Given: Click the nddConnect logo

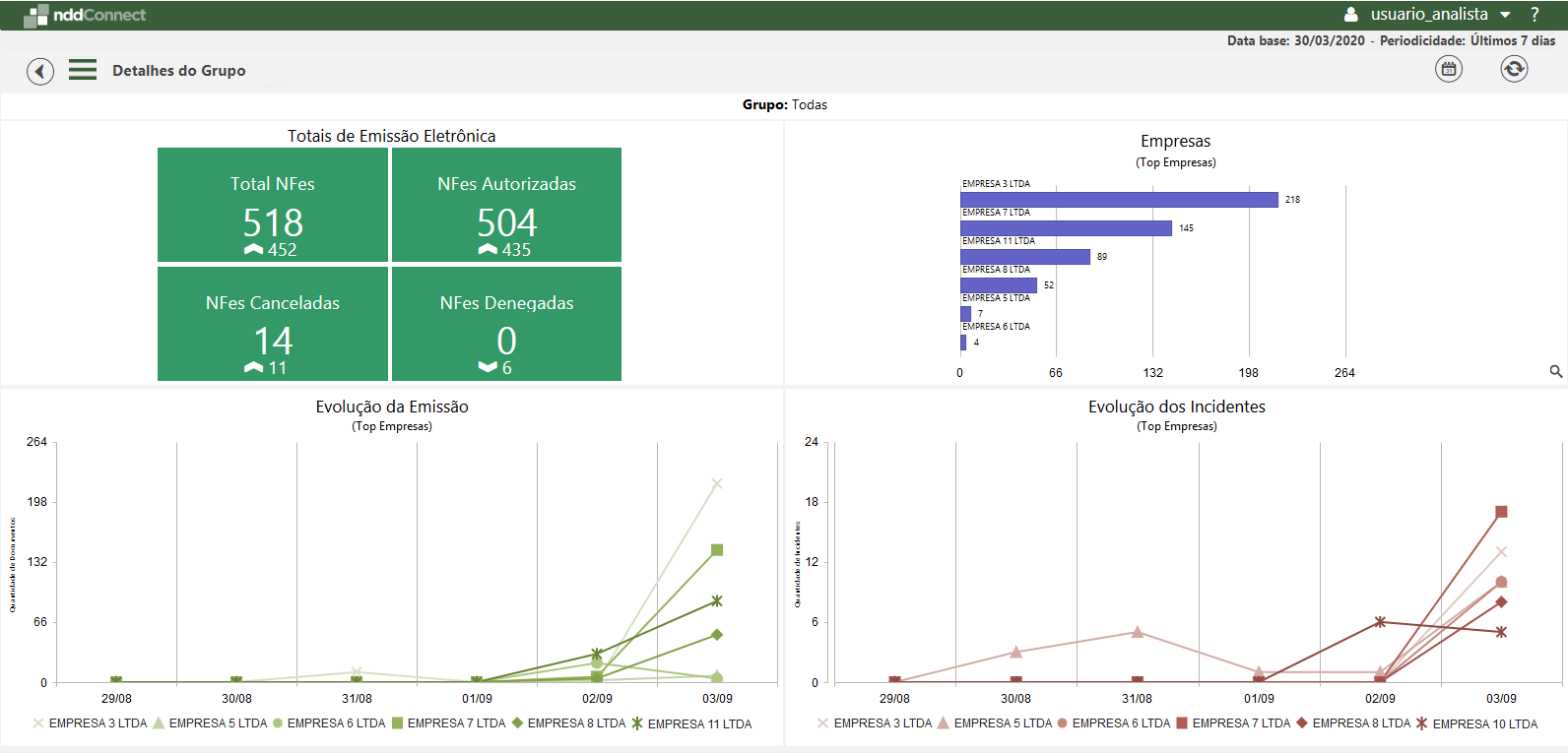Looking at the screenshot, I should pos(85,15).
